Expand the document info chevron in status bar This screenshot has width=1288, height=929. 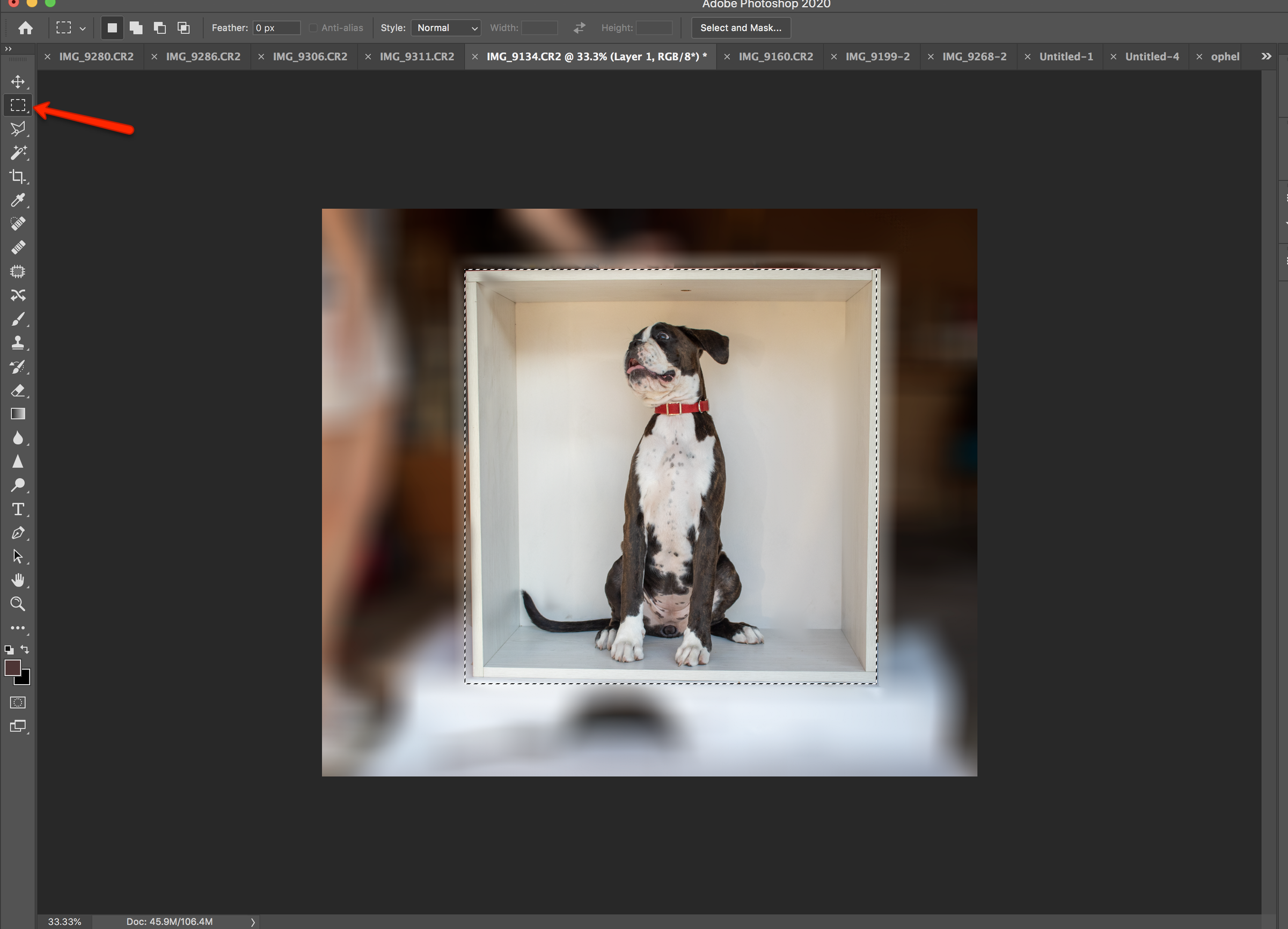pyautogui.click(x=253, y=921)
